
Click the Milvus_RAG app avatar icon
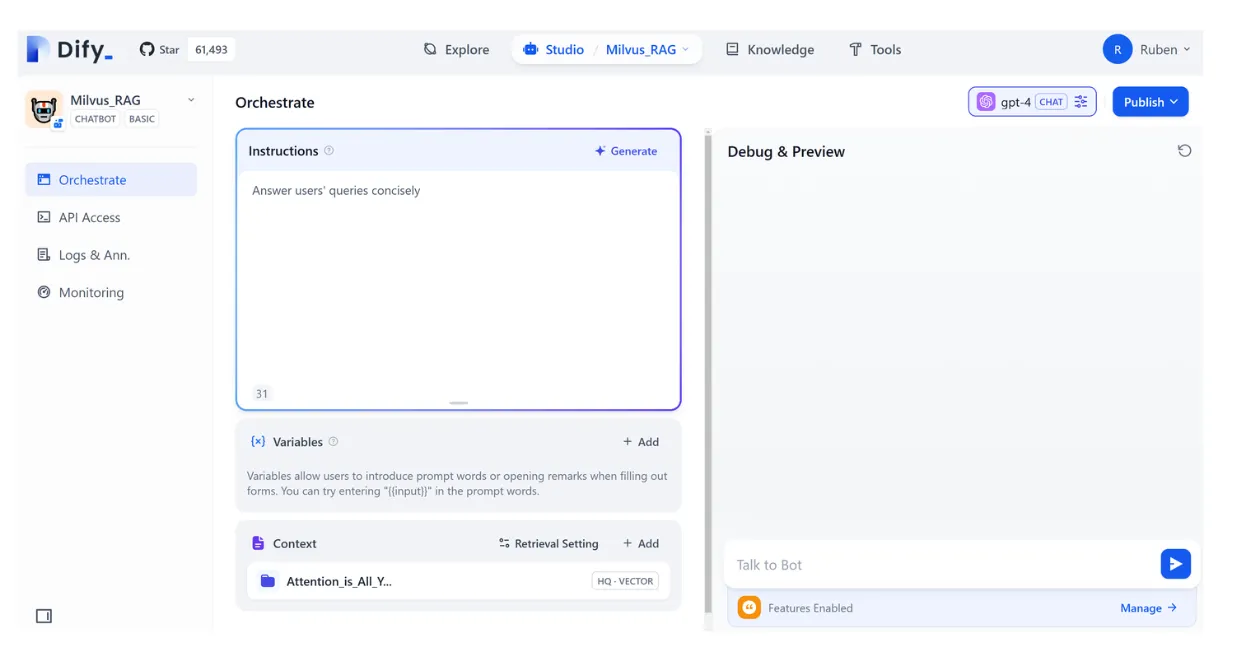point(43,109)
